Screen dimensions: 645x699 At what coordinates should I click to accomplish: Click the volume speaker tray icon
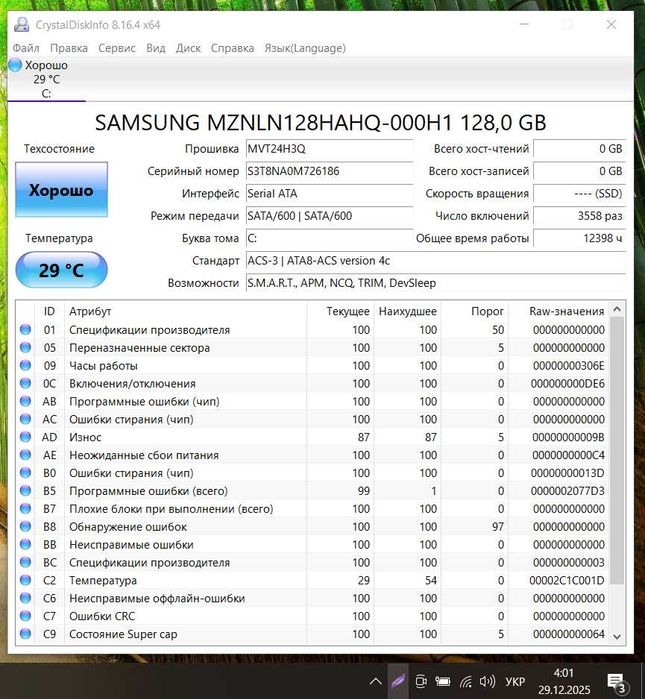pos(487,681)
